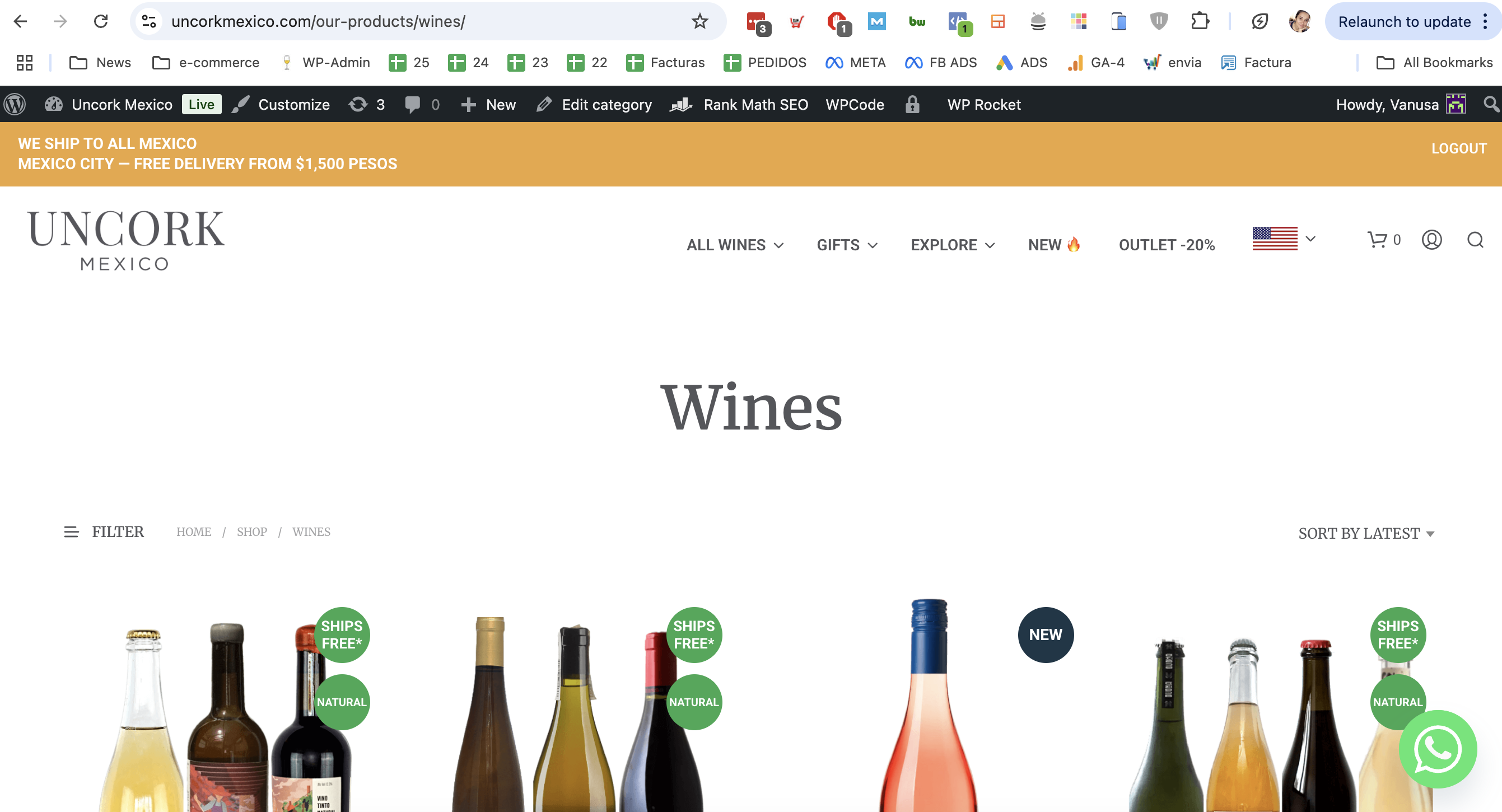Open the 3 pending updates icon
The width and height of the screenshot is (1502, 812).
tap(367, 104)
